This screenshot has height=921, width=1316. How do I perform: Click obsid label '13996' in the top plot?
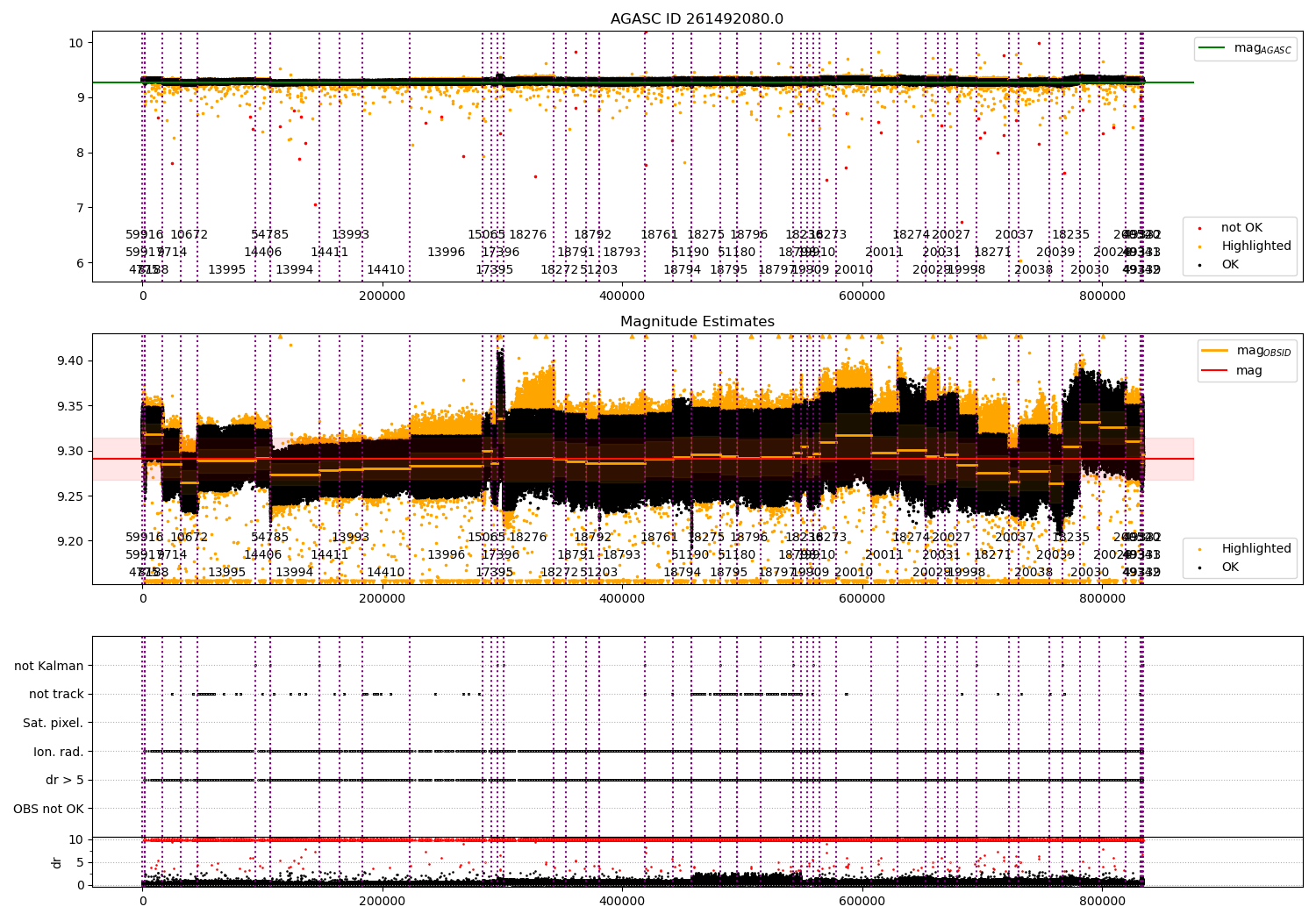[x=446, y=253]
